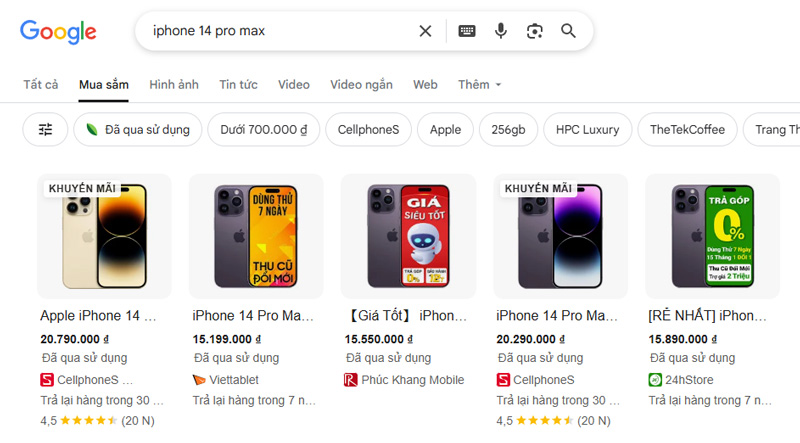Select the Apple brand filter chip

[x=445, y=130]
